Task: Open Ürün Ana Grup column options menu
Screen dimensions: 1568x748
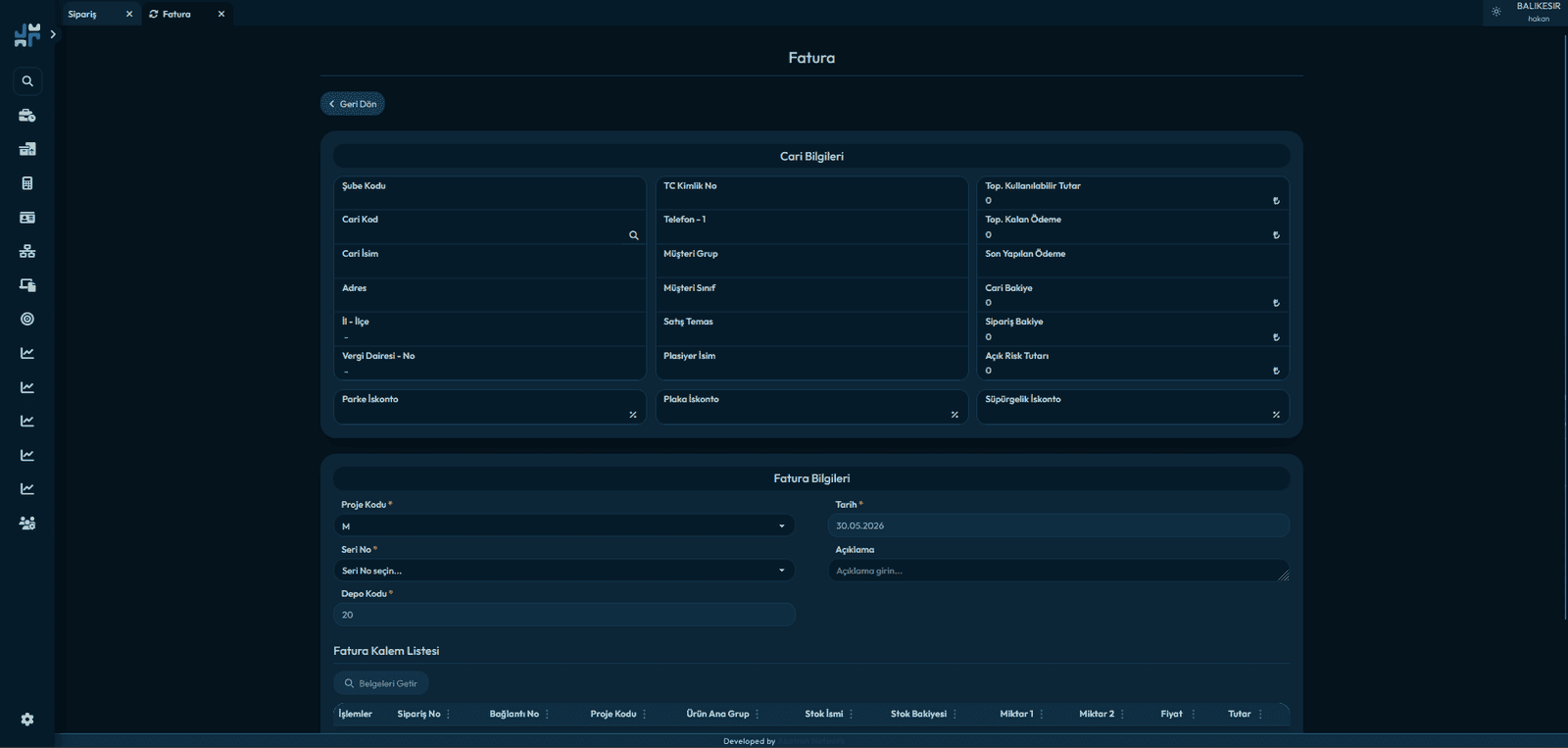Action: click(x=758, y=714)
